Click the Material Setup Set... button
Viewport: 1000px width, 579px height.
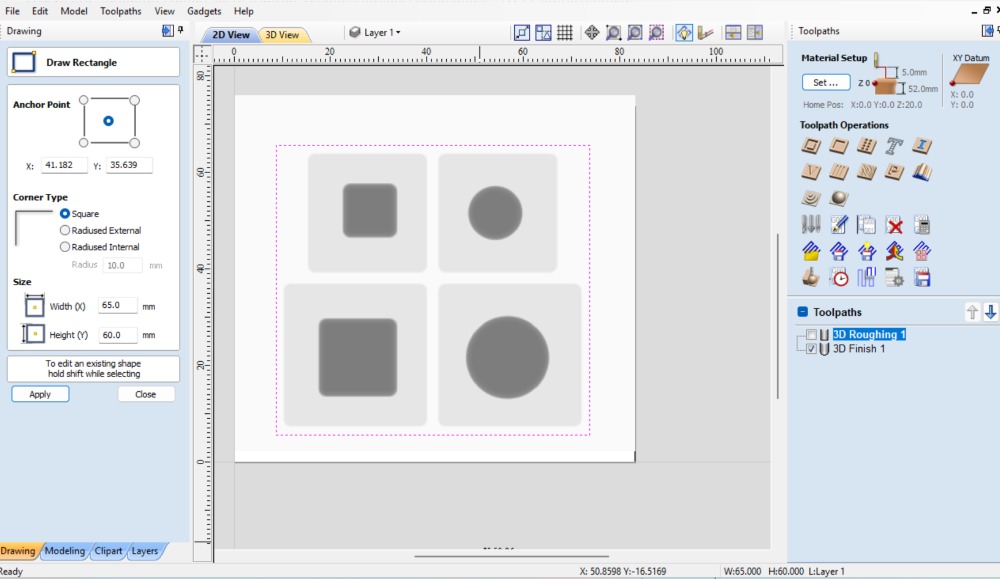(826, 82)
